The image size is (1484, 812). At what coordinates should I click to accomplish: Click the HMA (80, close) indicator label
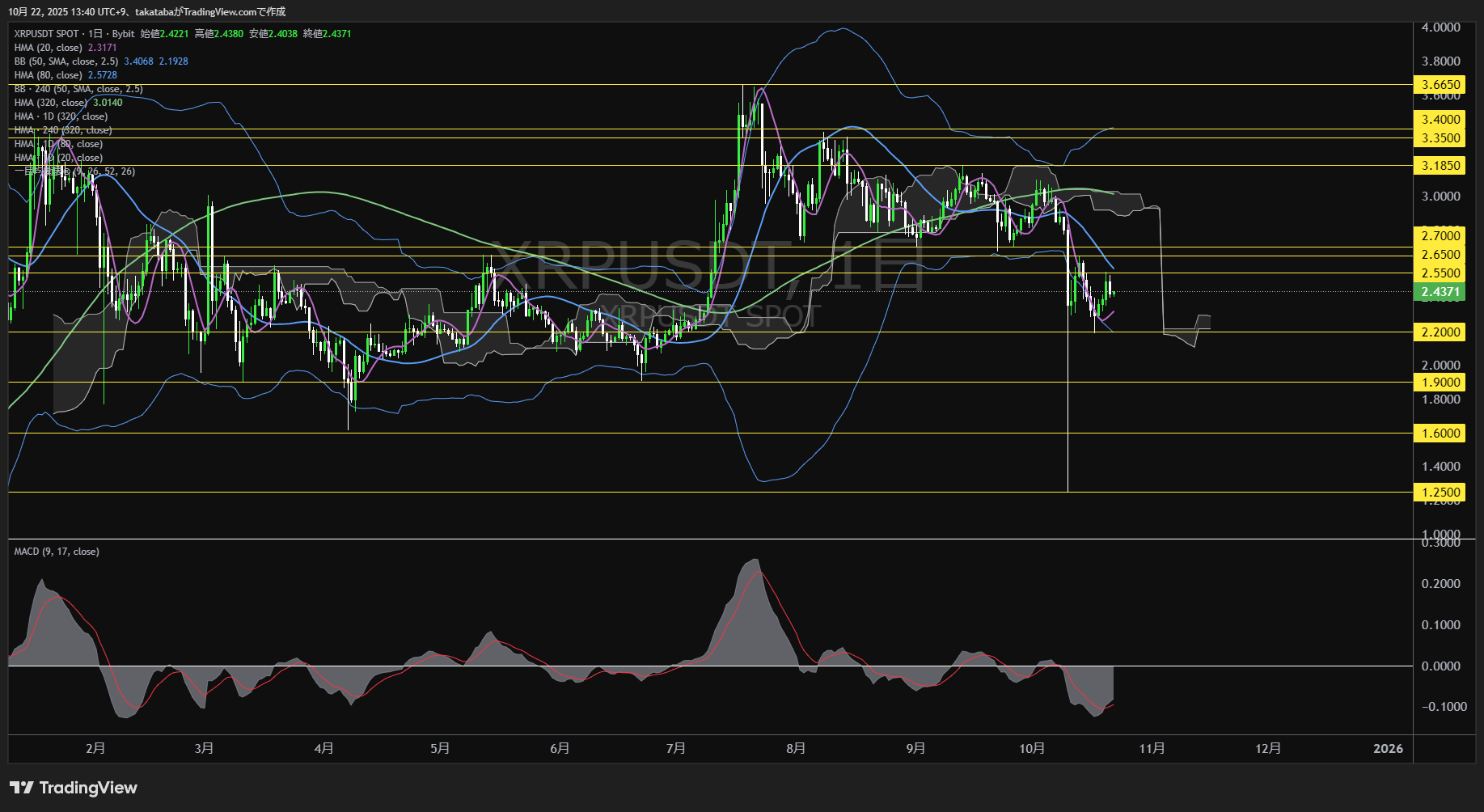(x=48, y=75)
